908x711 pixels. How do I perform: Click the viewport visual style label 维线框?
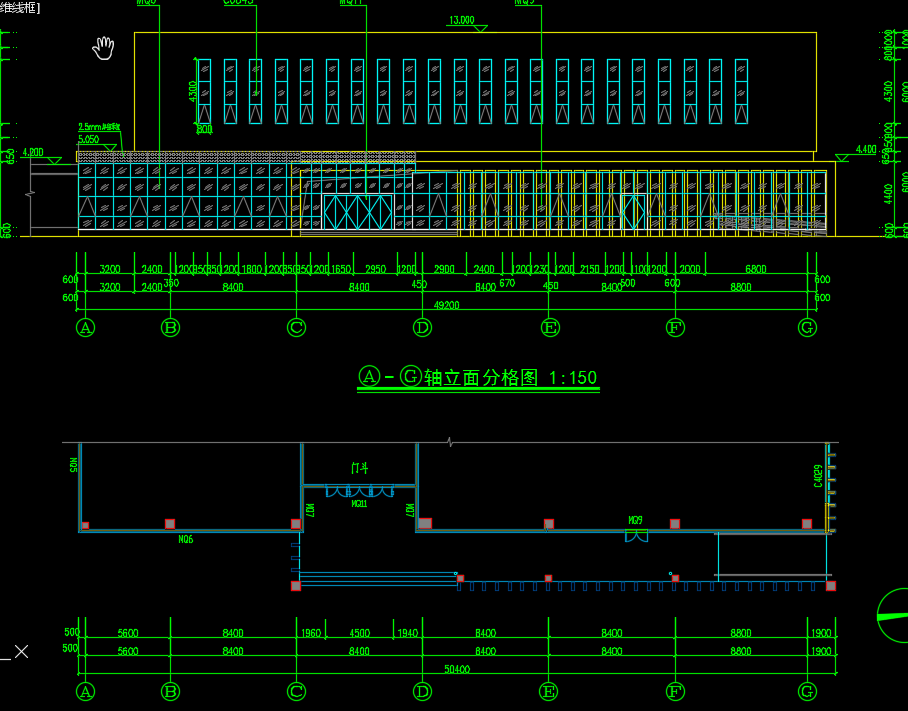[20, 9]
